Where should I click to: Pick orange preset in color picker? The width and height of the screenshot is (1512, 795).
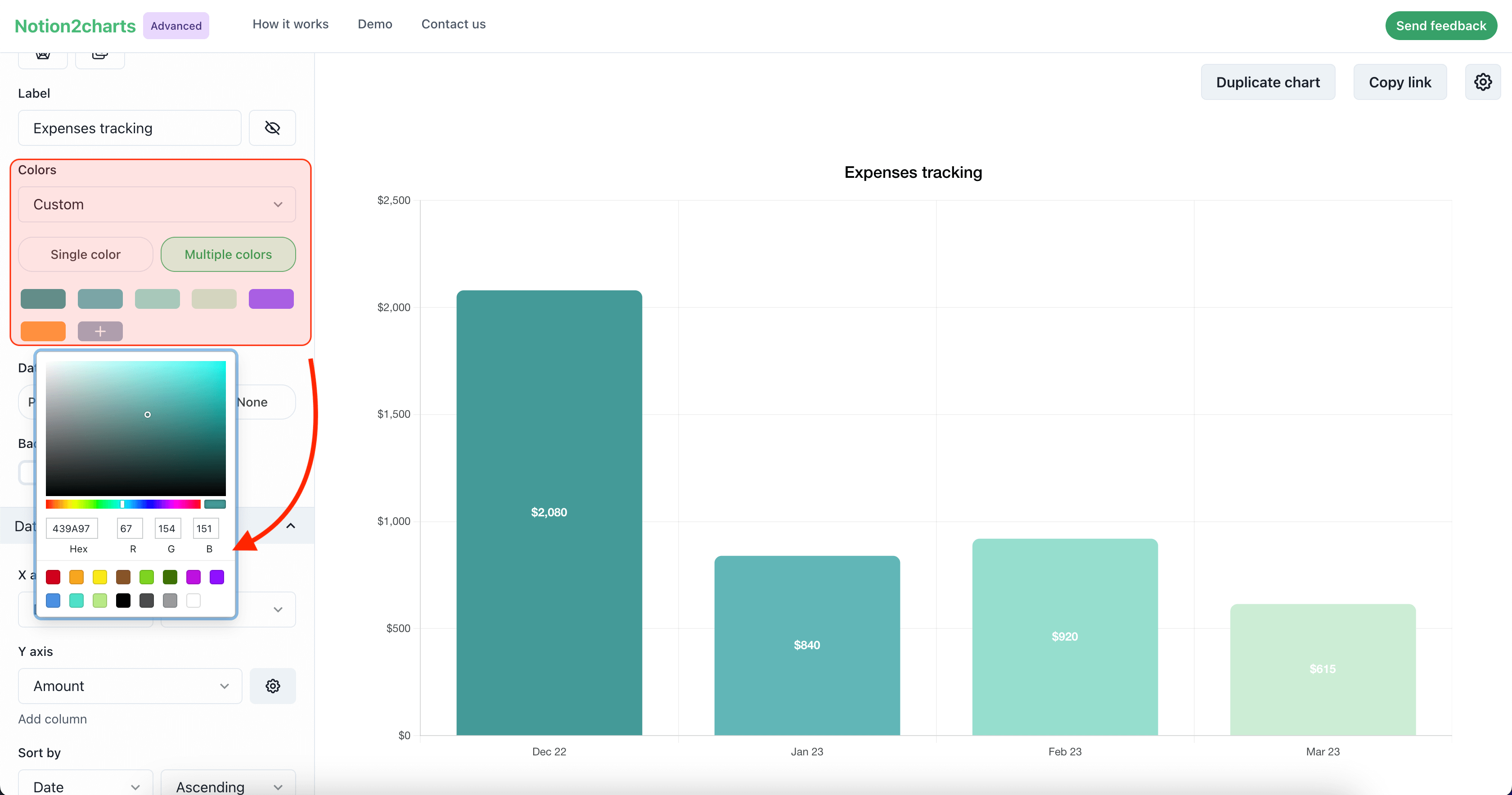(76, 577)
